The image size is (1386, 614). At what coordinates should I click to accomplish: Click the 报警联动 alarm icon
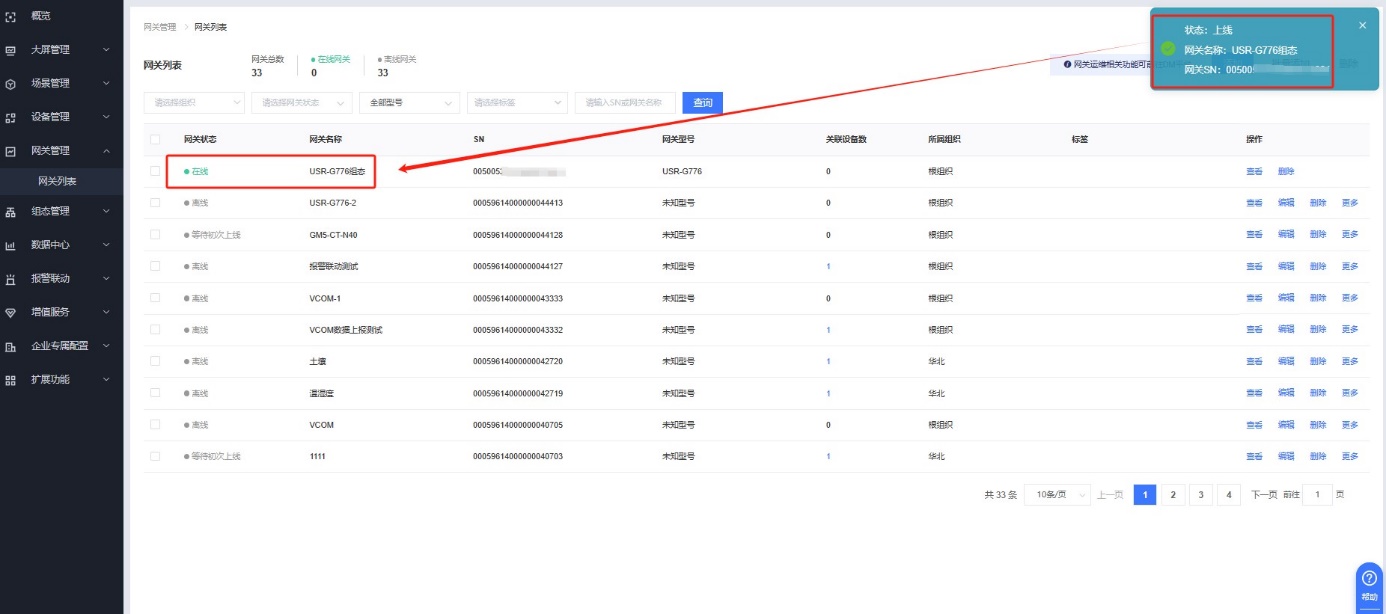(x=11, y=279)
